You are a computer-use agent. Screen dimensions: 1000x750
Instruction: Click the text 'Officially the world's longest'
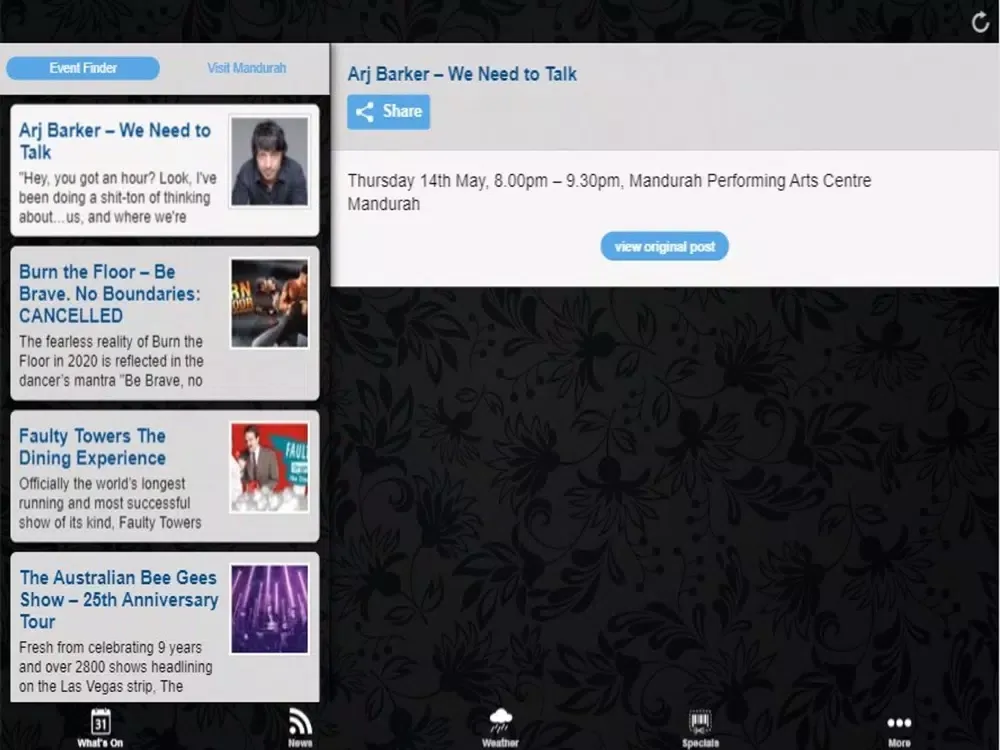click(x=102, y=484)
